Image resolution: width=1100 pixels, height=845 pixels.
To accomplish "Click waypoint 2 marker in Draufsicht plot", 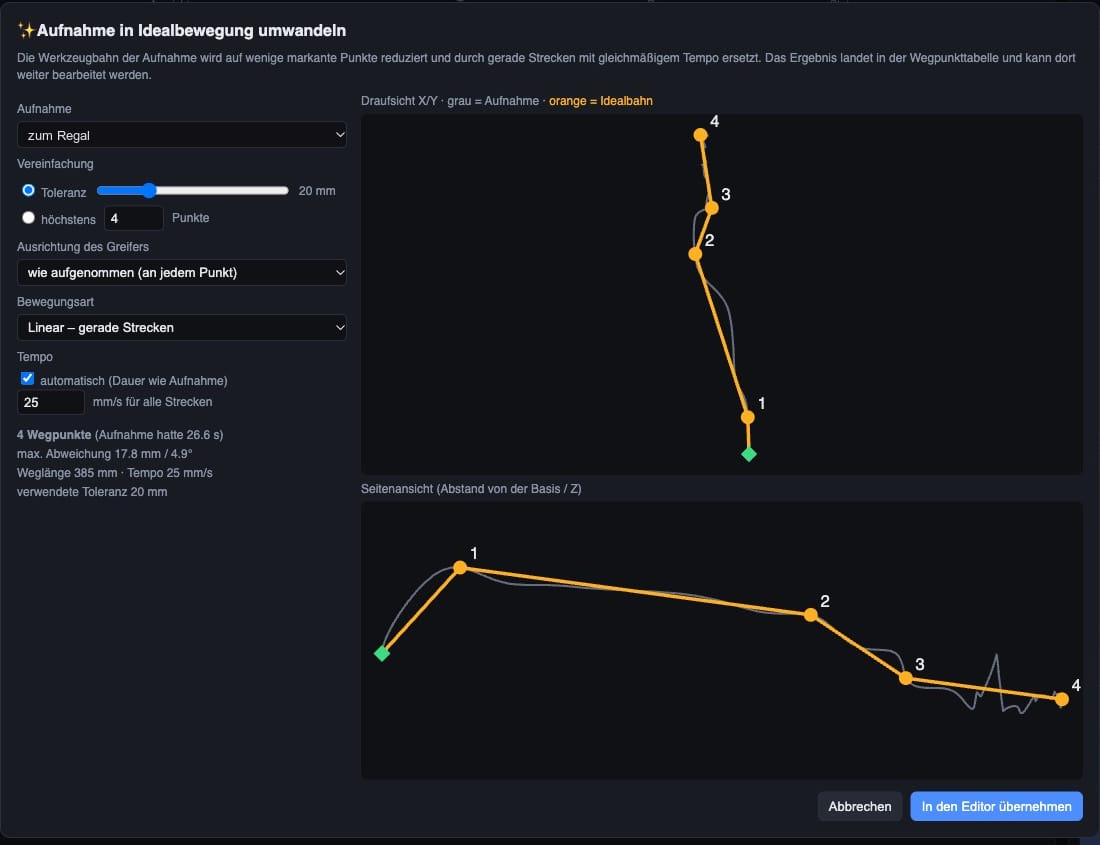I will [695, 254].
